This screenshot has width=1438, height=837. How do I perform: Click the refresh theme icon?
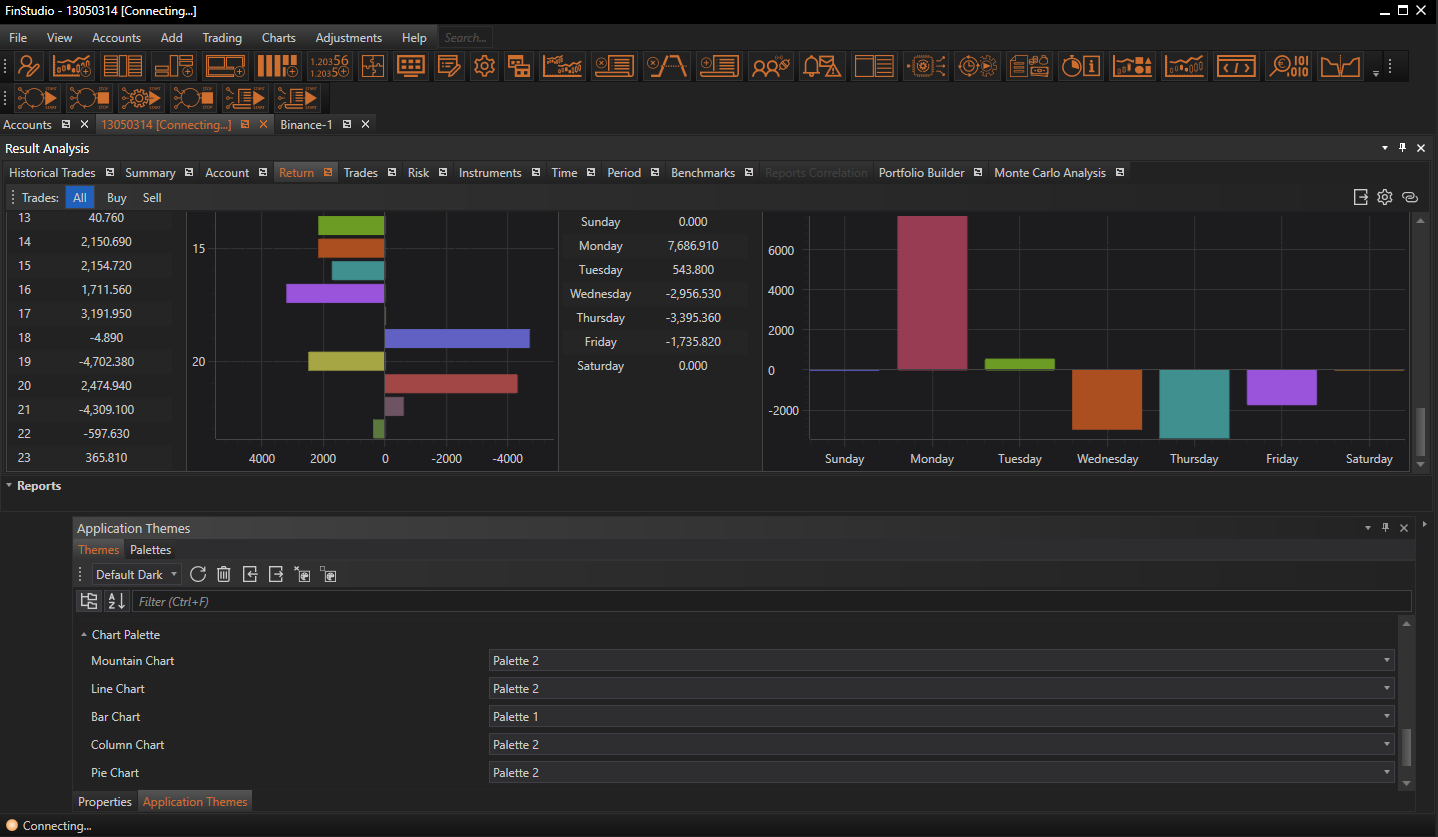[198, 574]
